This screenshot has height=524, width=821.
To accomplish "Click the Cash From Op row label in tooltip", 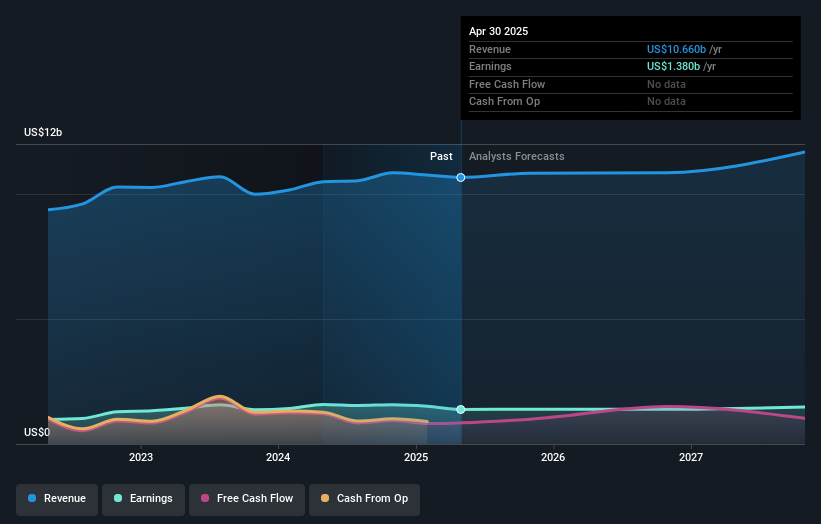I will pos(504,102).
